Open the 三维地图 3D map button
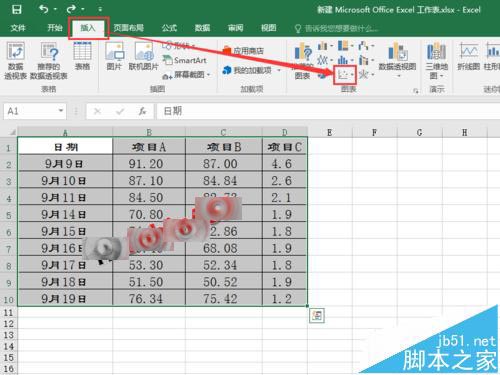500x375 pixels. coord(436,60)
